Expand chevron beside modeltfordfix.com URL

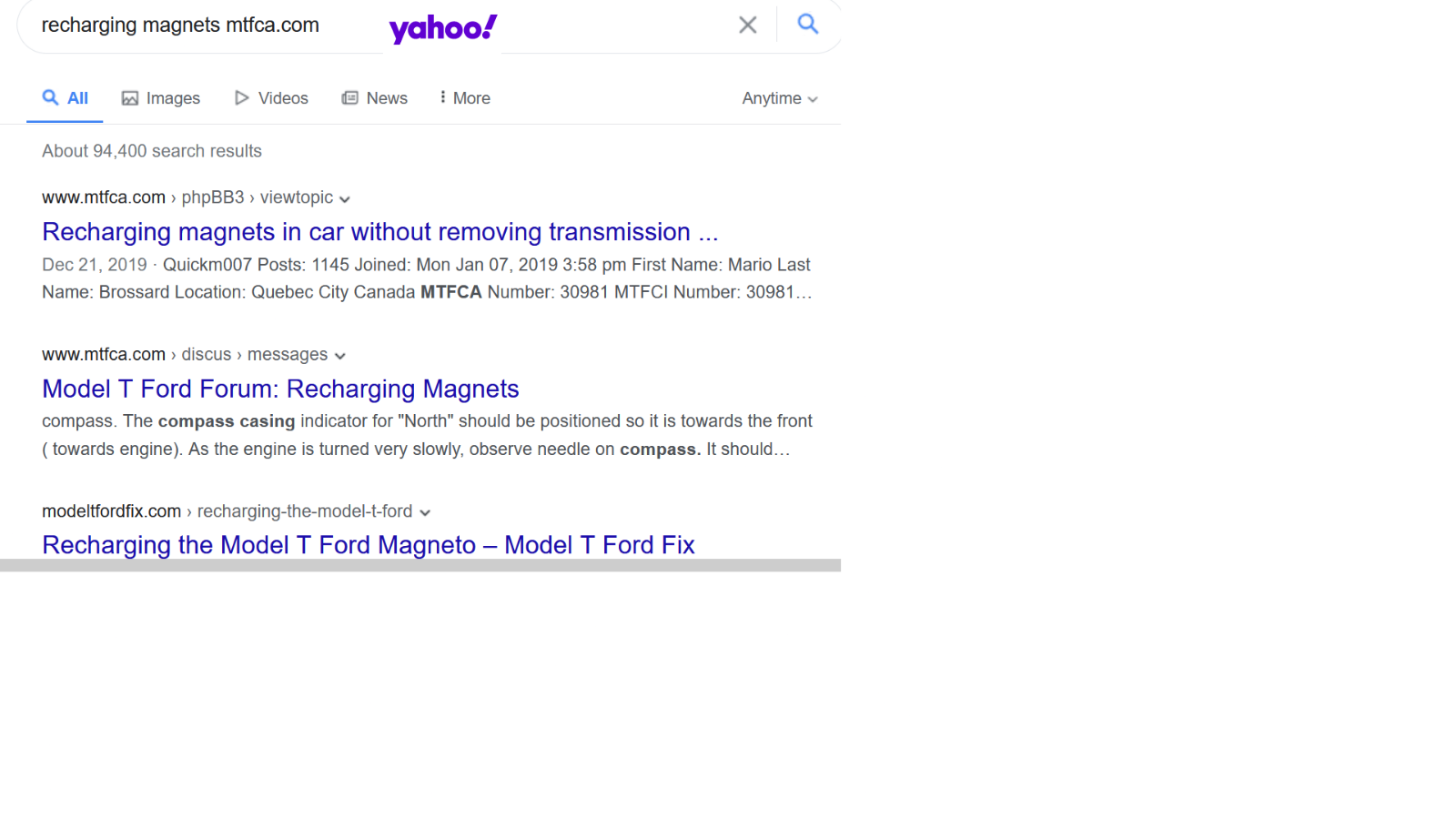(425, 512)
